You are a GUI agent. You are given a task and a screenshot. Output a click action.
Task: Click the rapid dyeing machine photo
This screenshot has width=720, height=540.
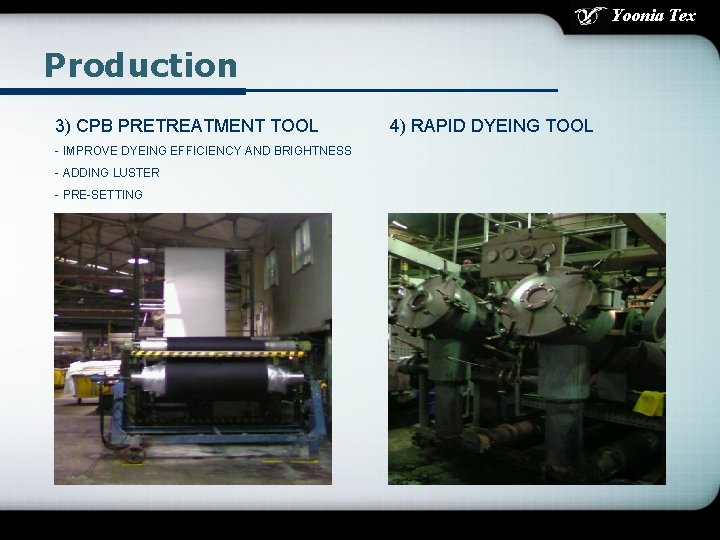527,349
